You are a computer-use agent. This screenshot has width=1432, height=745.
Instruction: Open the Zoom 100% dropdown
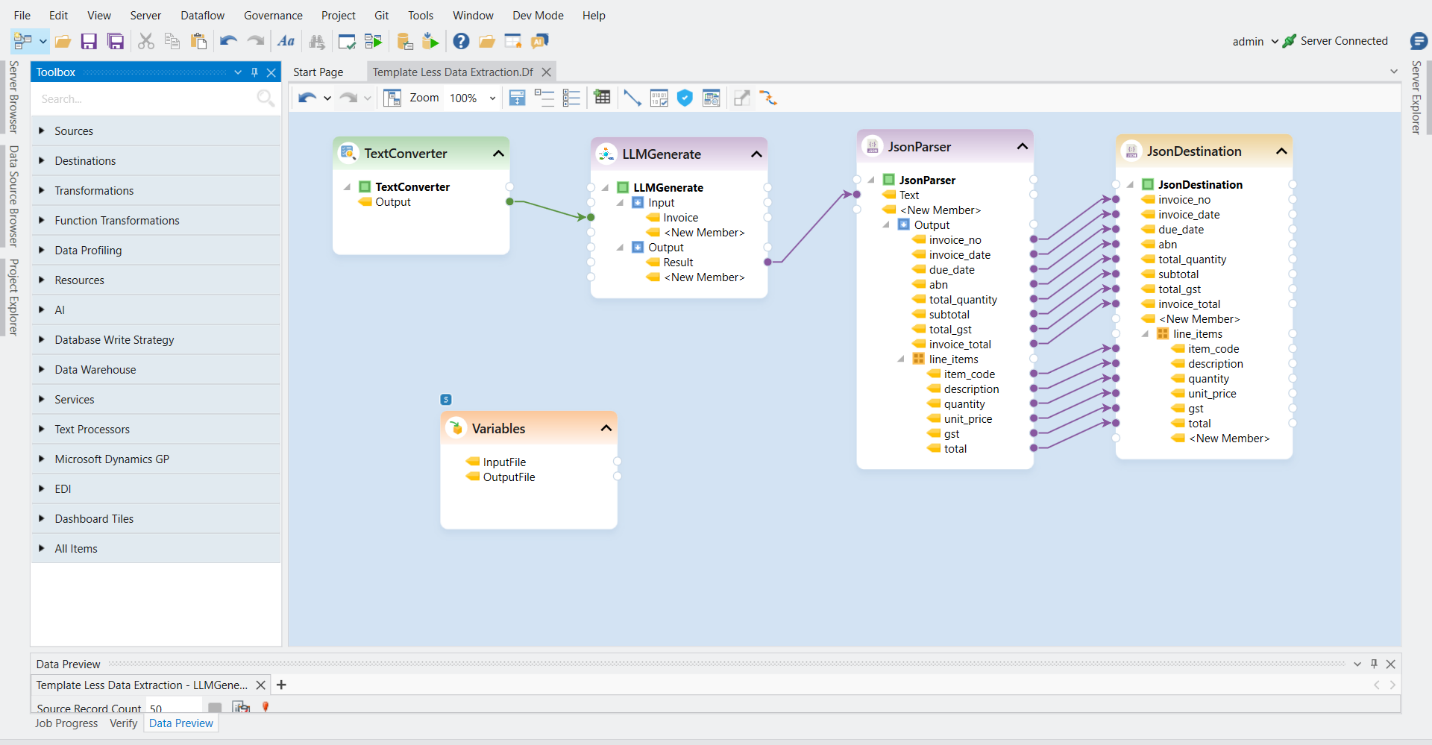point(492,98)
